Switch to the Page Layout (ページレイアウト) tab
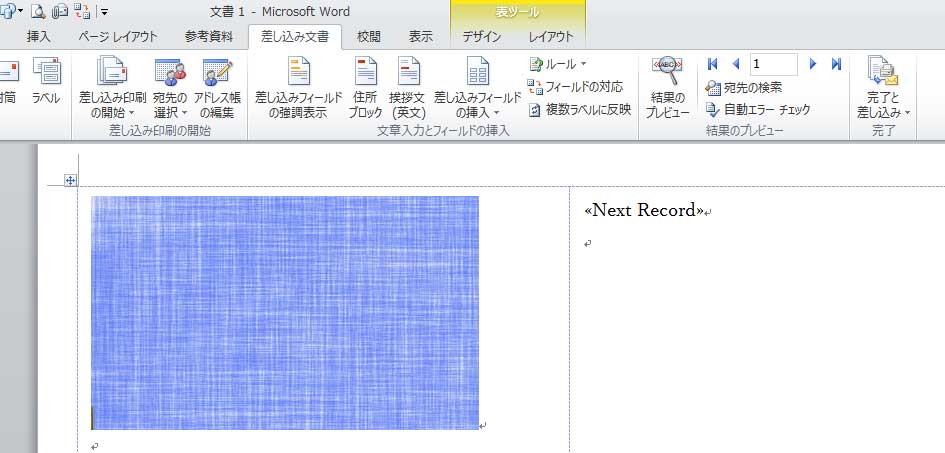 118,37
